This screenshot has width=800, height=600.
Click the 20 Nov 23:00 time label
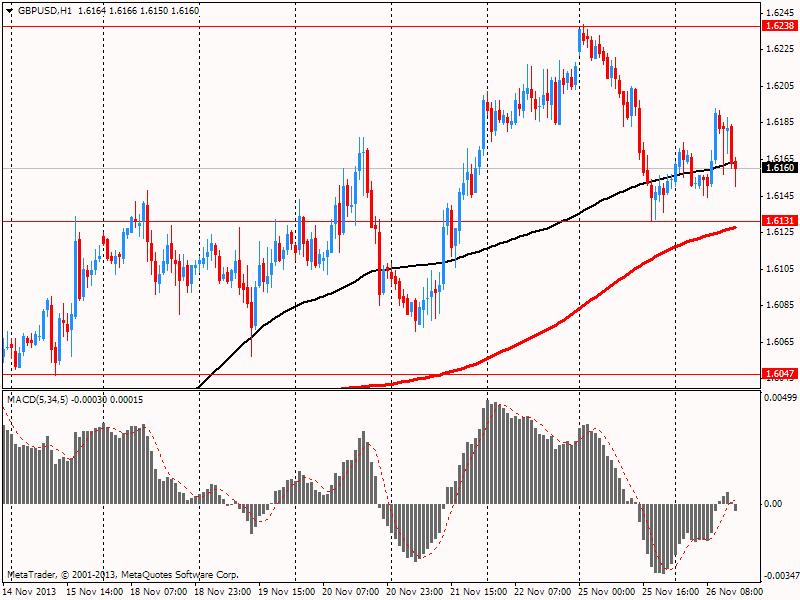(415, 592)
